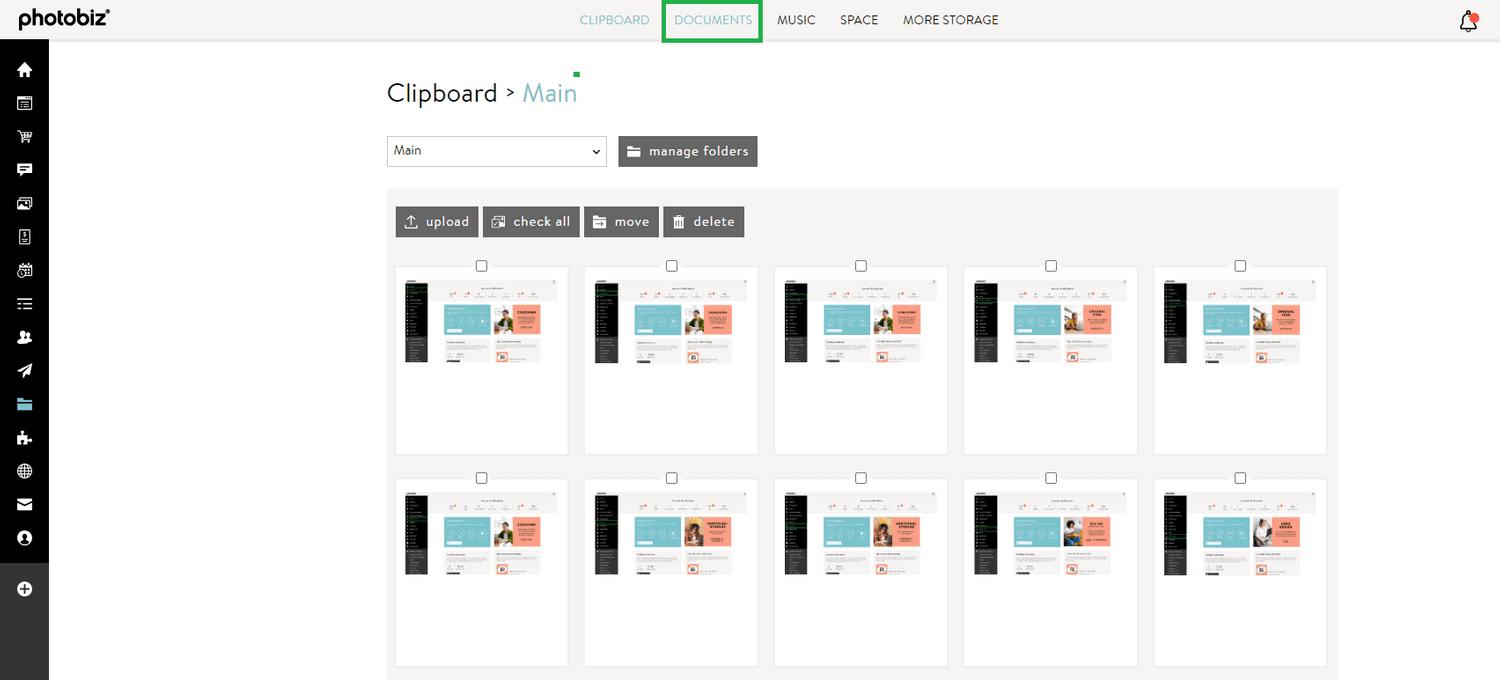Switch to the Documents tab
This screenshot has height=680, width=1500.
coord(712,20)
